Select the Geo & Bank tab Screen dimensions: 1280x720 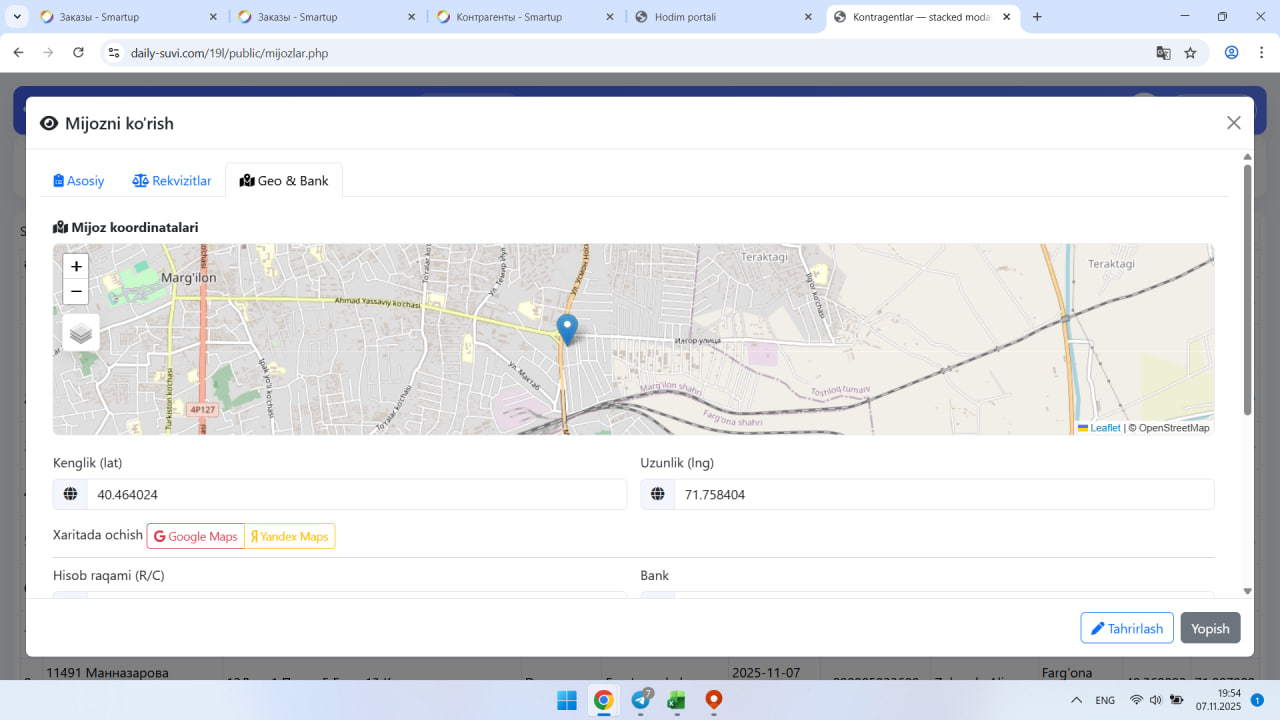[284, 181]
